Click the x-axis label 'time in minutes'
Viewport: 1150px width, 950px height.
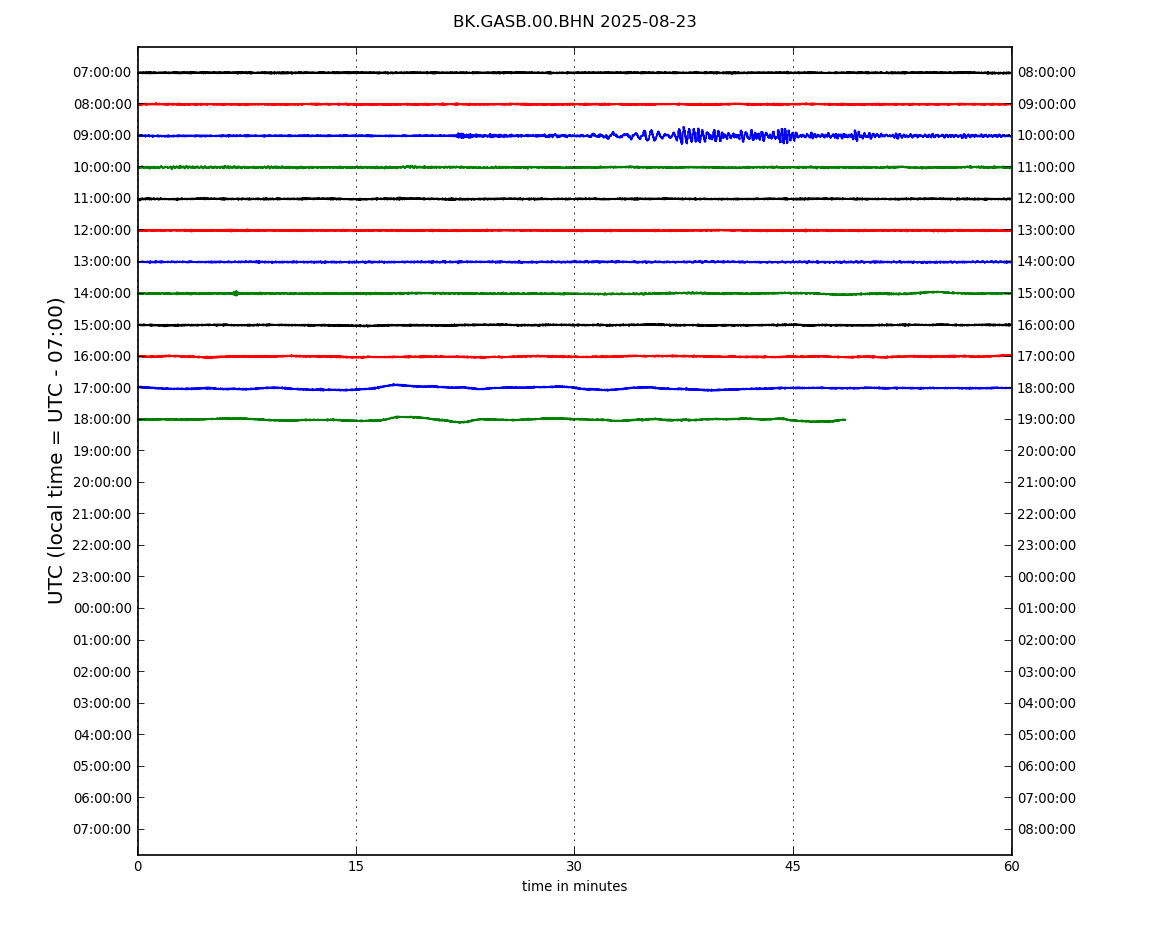(x=574, y=886)
